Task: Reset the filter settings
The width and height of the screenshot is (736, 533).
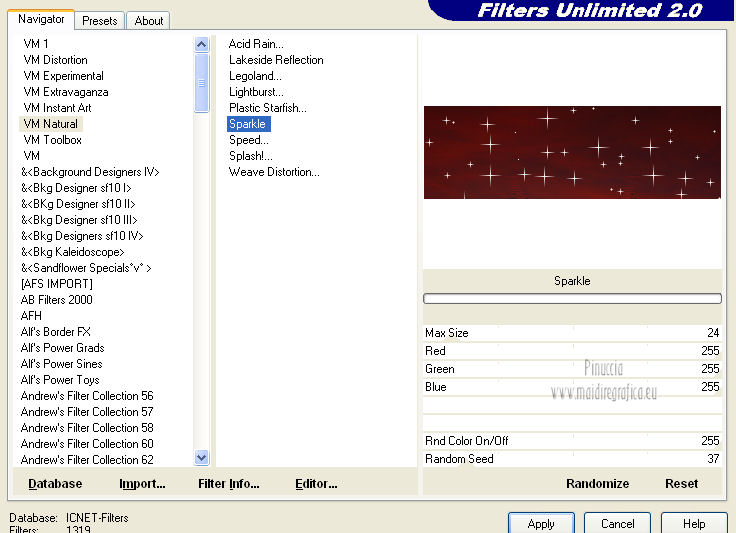Action: tap(682, 484)
